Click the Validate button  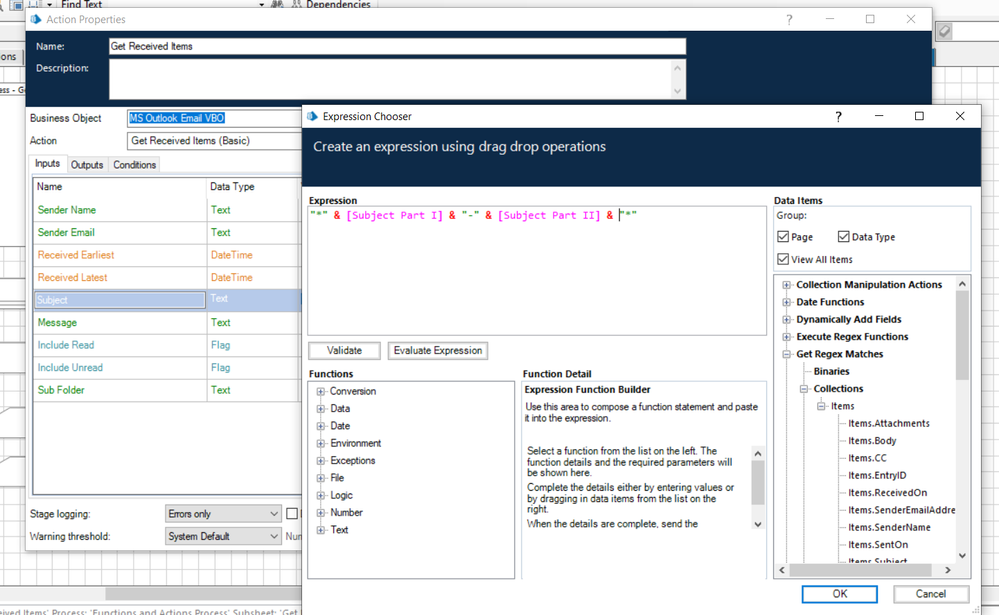click(344, 351)
